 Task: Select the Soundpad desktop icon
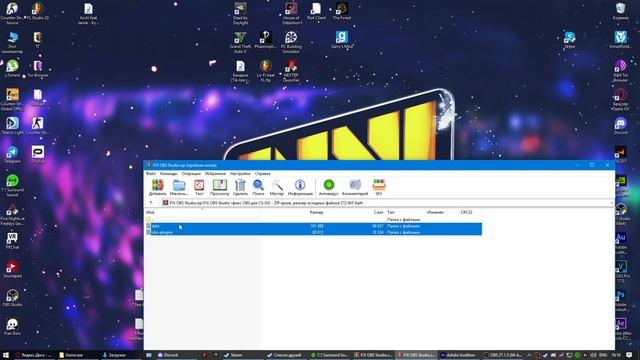12,269
